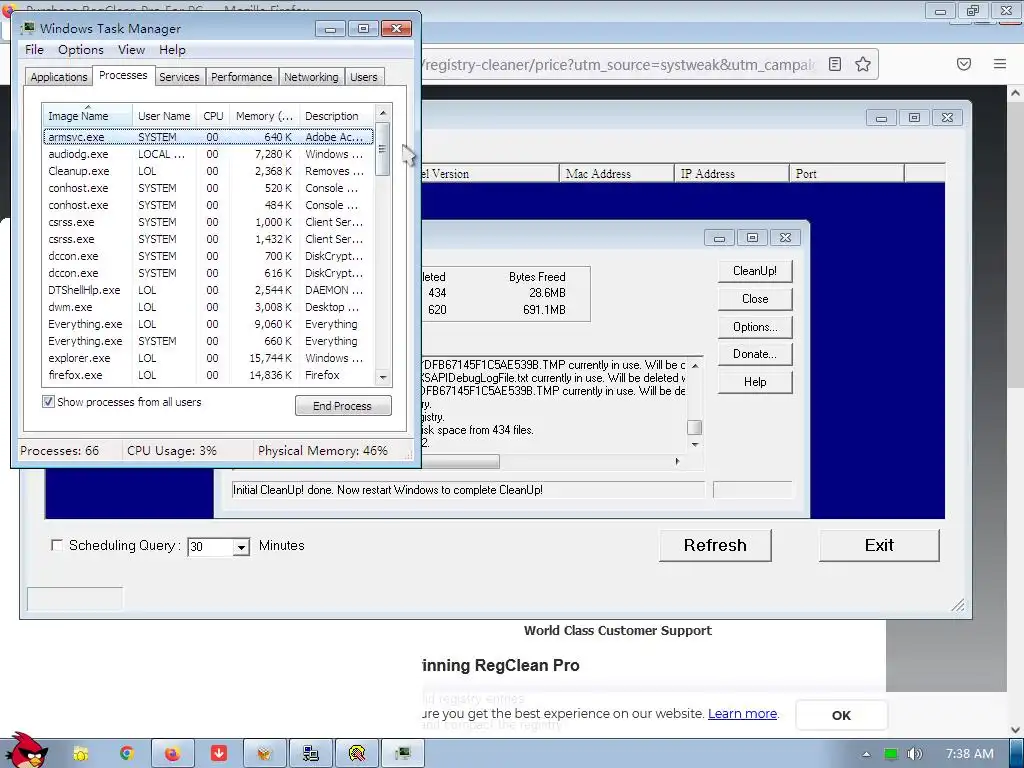
Task: Select the DTShellHlp.exe process
Action: pos(208,290)
